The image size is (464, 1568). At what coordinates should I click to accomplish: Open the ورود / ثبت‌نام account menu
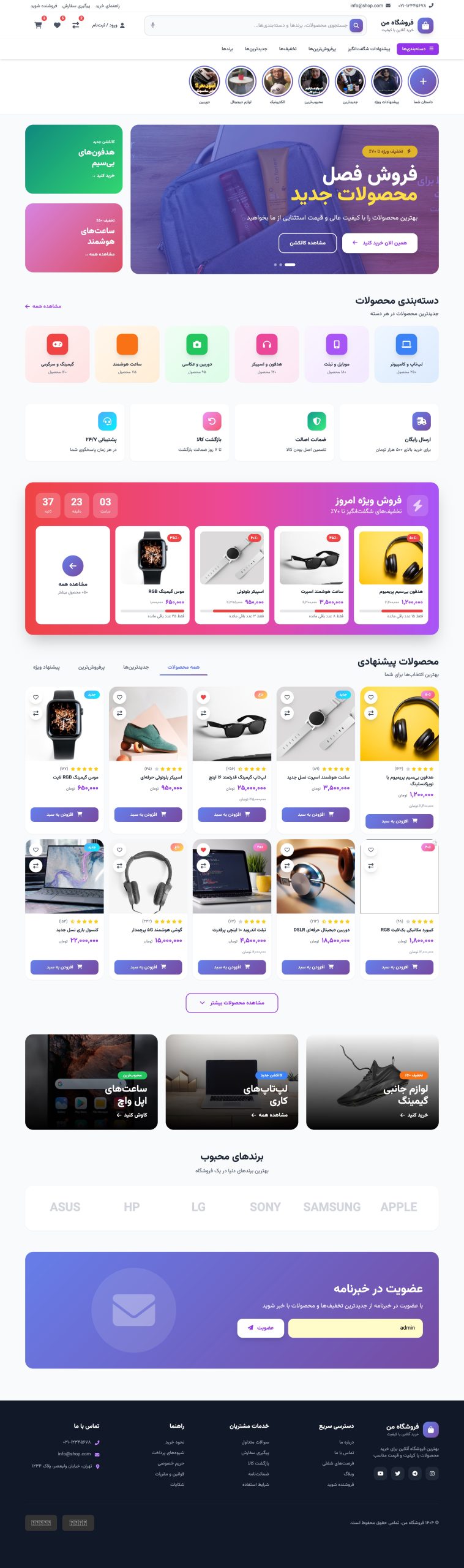click(x=109, y=25)
